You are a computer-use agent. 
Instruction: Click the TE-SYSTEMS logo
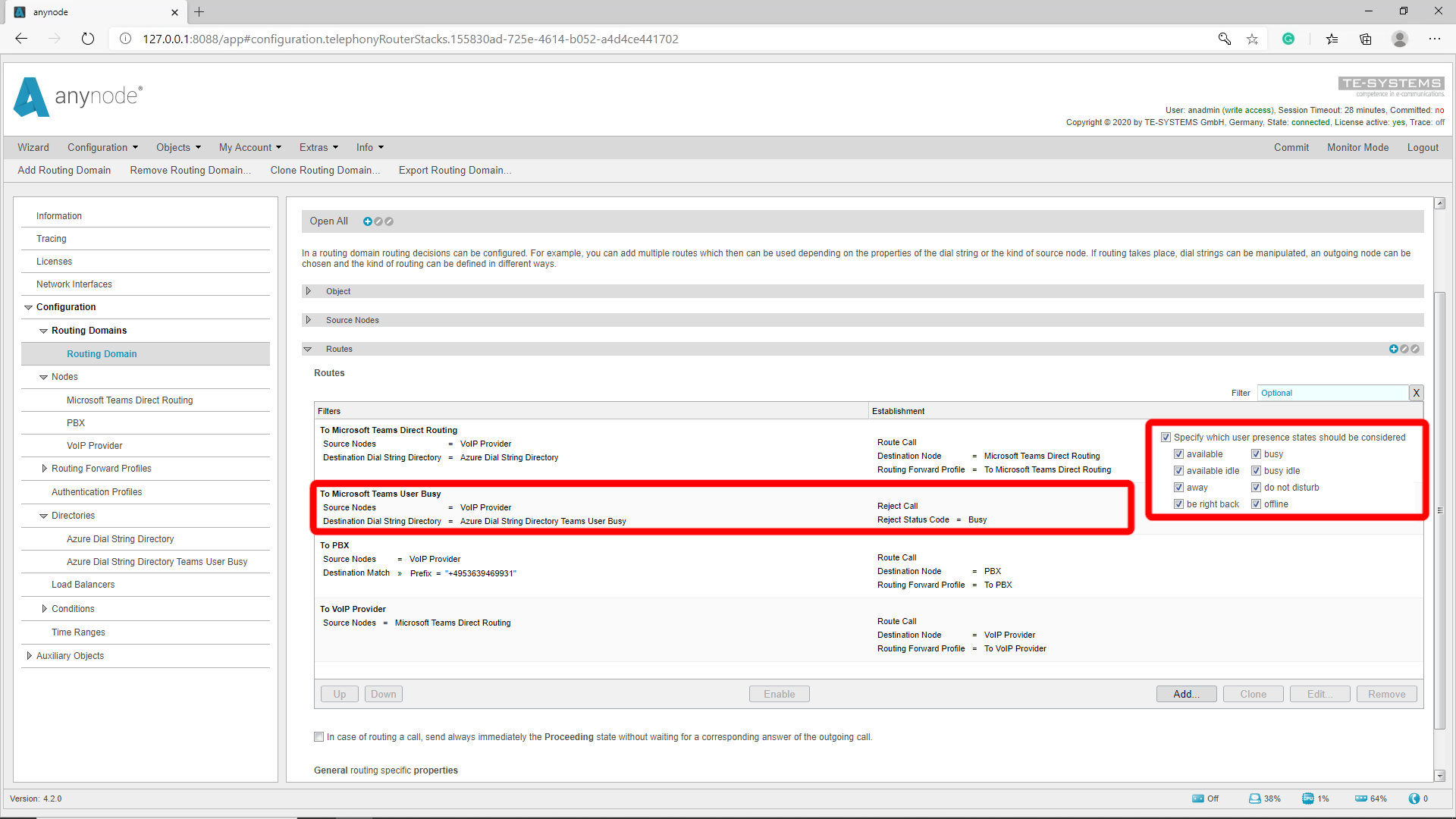point(1392,86)
